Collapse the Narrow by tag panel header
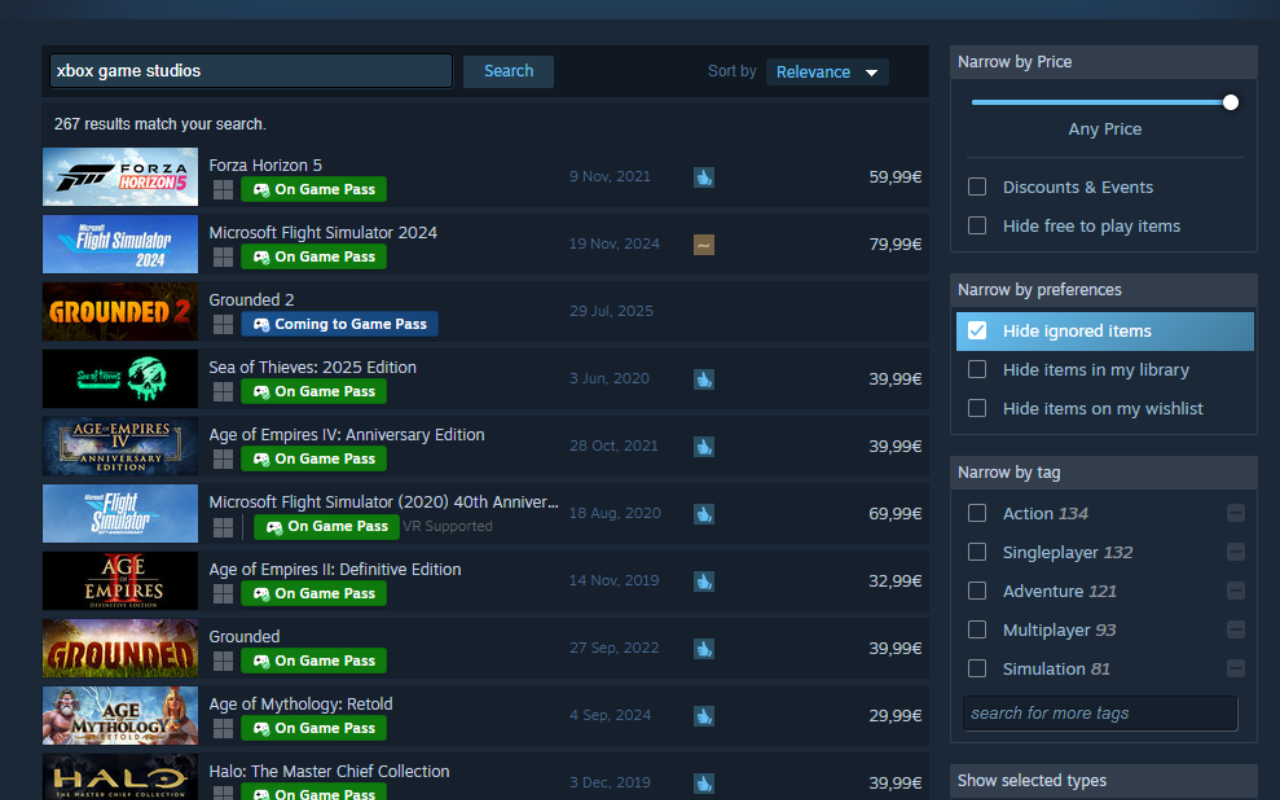1280x800 pixels. (1103, 473)
